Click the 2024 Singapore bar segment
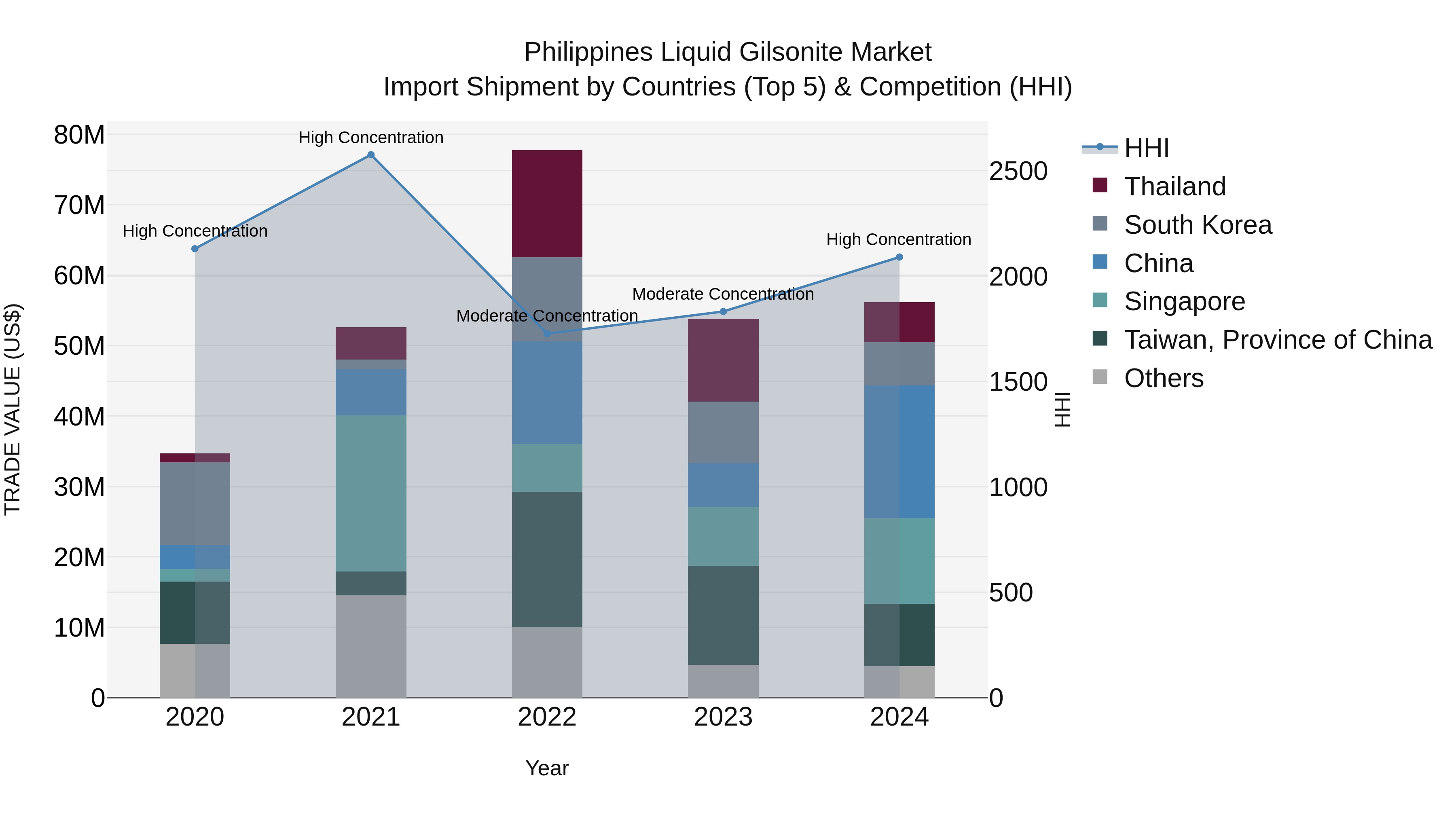This screenshot has width=1456, height=819. pyautogui.click(x=899, y=561)
